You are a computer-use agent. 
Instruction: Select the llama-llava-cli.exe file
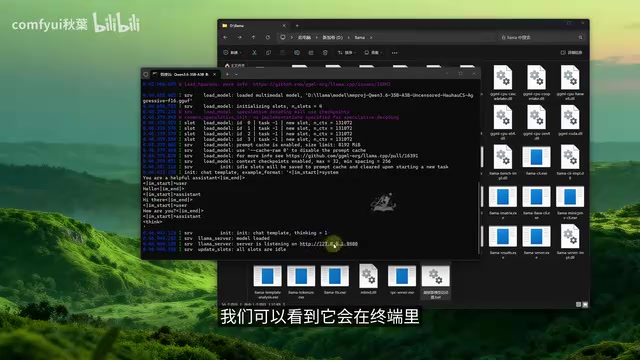click(536, 202)
